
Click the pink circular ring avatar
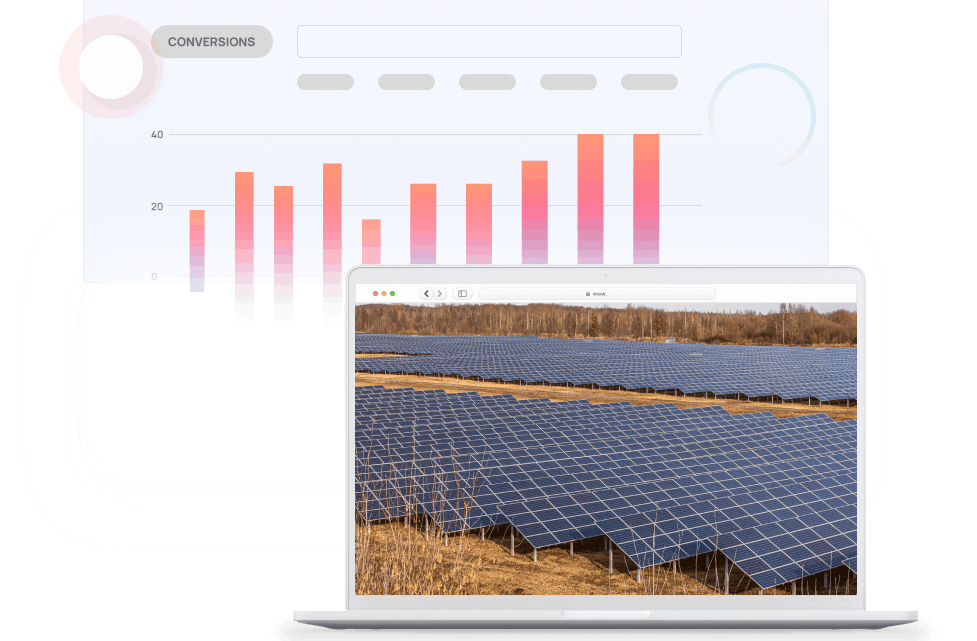point(111,68)
